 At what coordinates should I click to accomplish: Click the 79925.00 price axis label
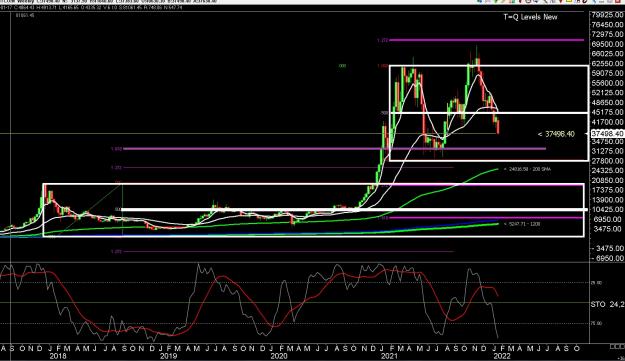tap(607, 15)
